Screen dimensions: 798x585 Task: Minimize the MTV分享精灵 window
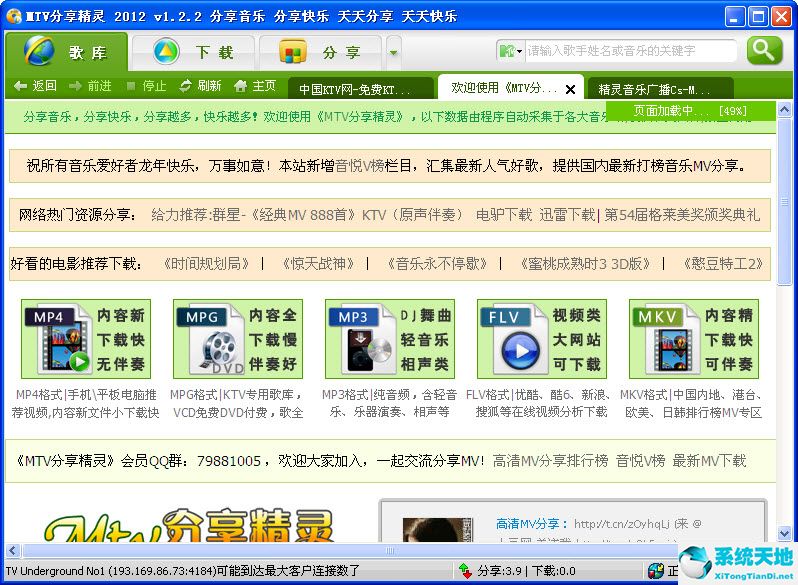click(734, 16)
